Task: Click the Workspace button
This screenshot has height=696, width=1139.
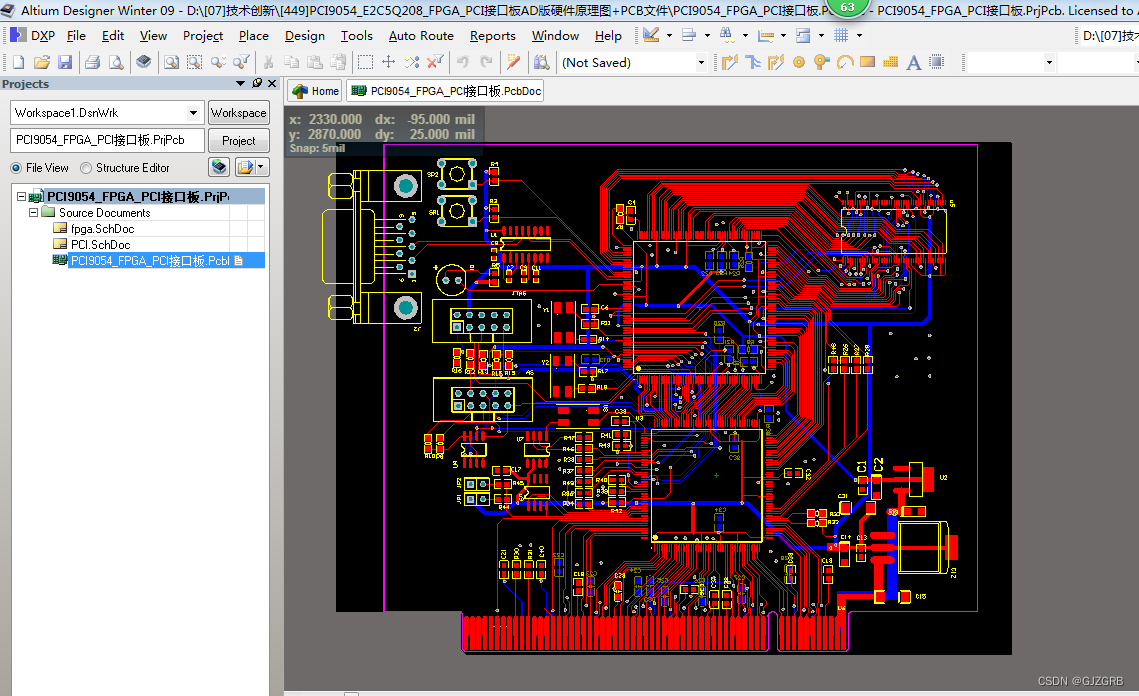Action: tap(238, 112)
